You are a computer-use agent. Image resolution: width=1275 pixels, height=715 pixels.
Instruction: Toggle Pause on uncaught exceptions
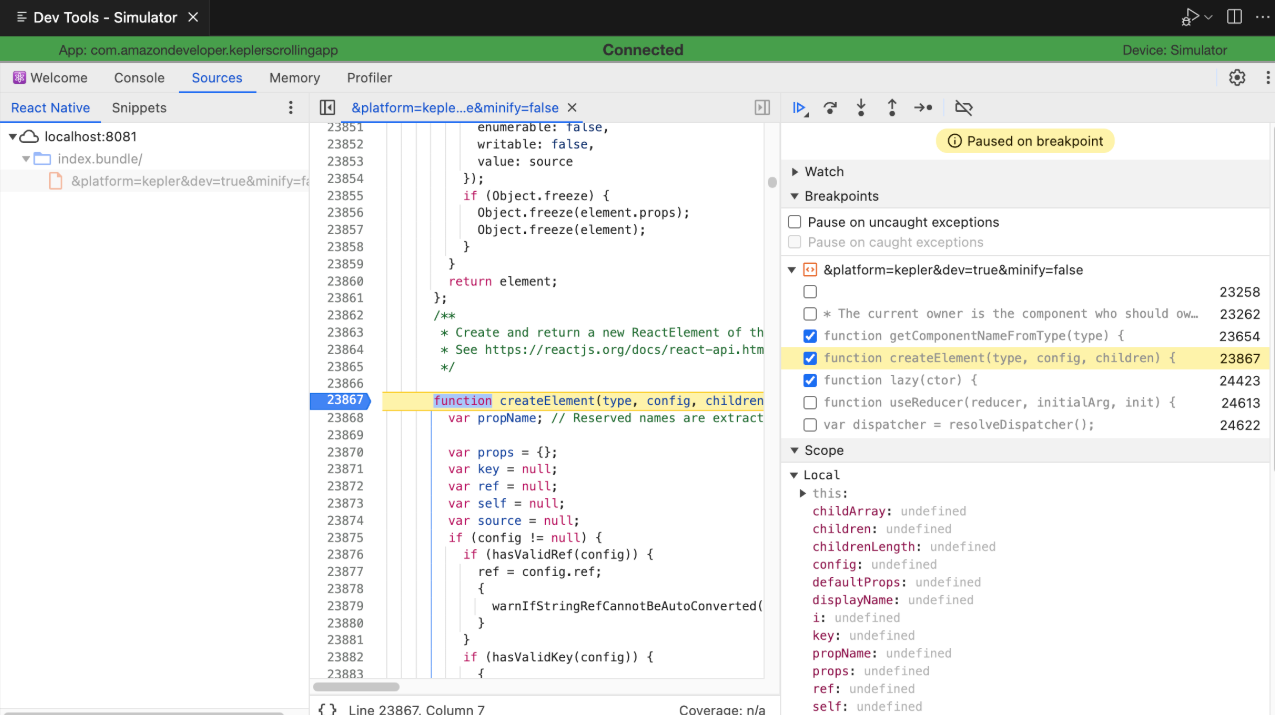coord(795,222)
